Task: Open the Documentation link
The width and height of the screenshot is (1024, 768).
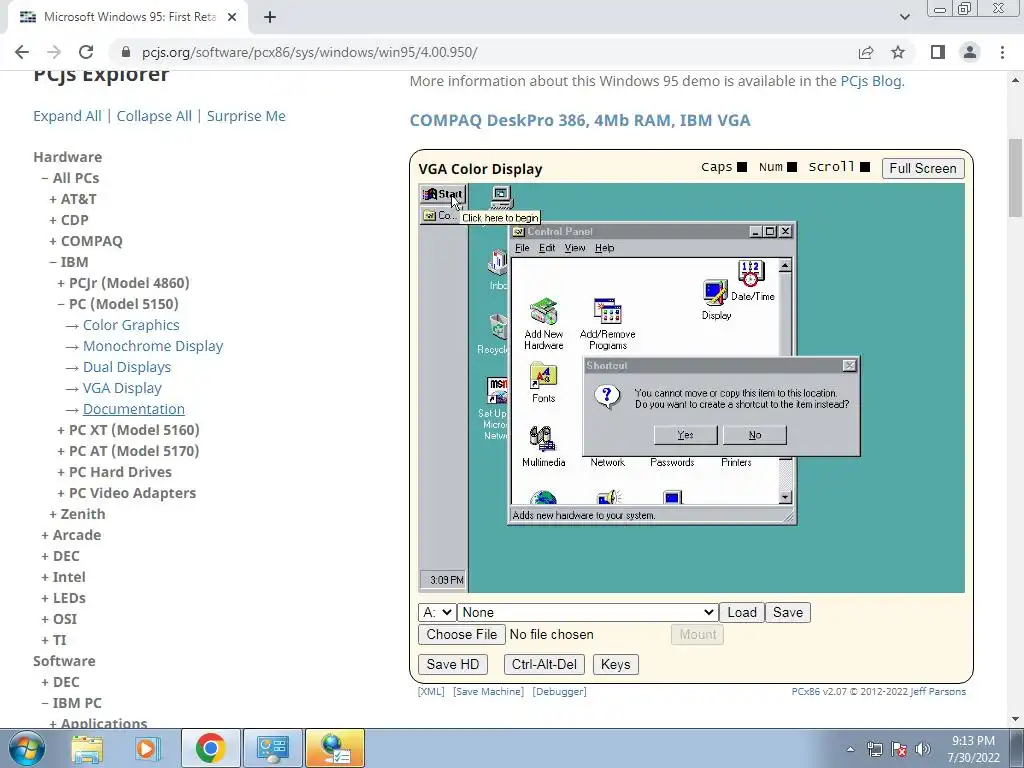Action: (x=134, y=409)
